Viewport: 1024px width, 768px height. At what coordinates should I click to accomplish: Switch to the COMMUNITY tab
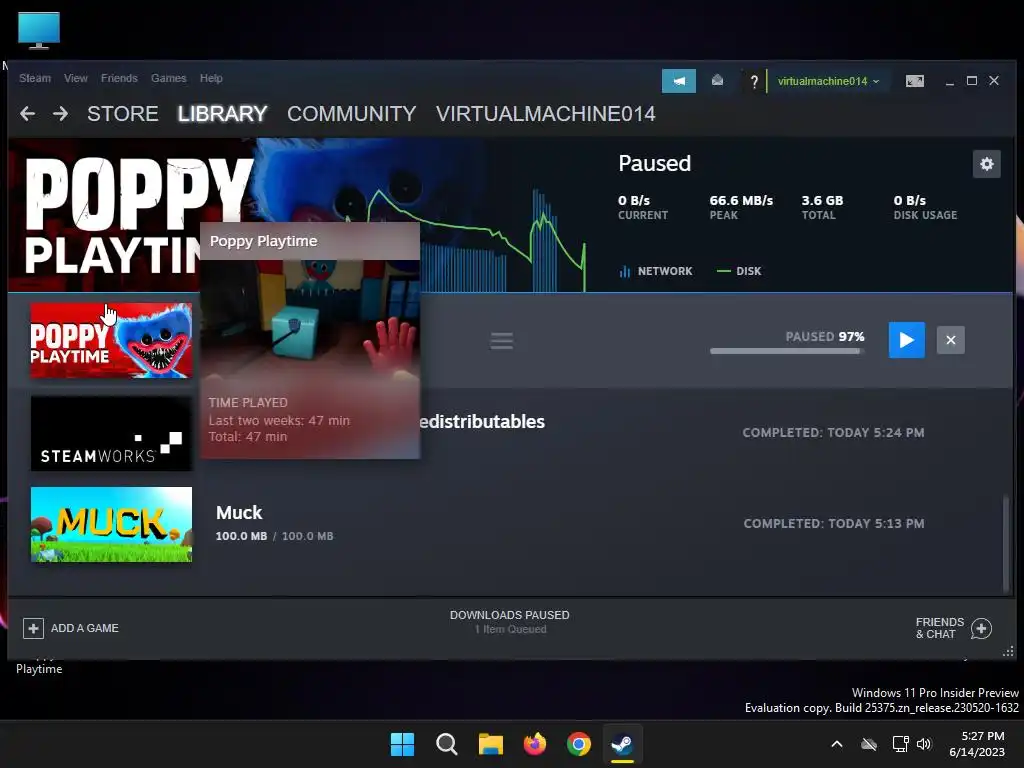pos(351,114)
